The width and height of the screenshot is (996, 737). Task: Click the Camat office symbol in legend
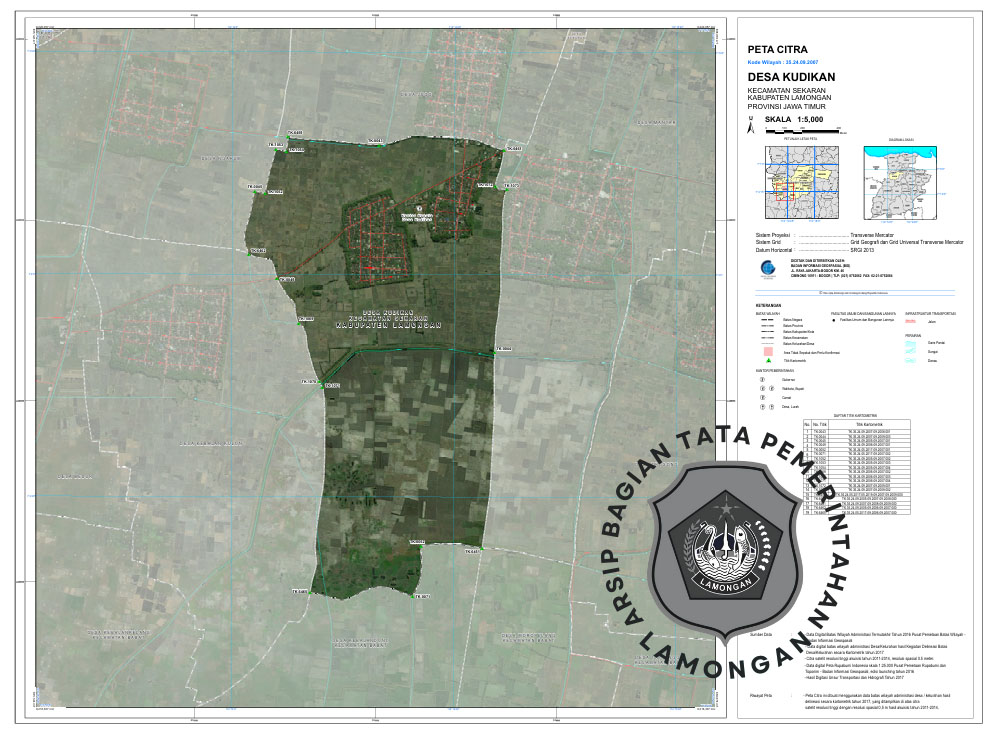762,397
